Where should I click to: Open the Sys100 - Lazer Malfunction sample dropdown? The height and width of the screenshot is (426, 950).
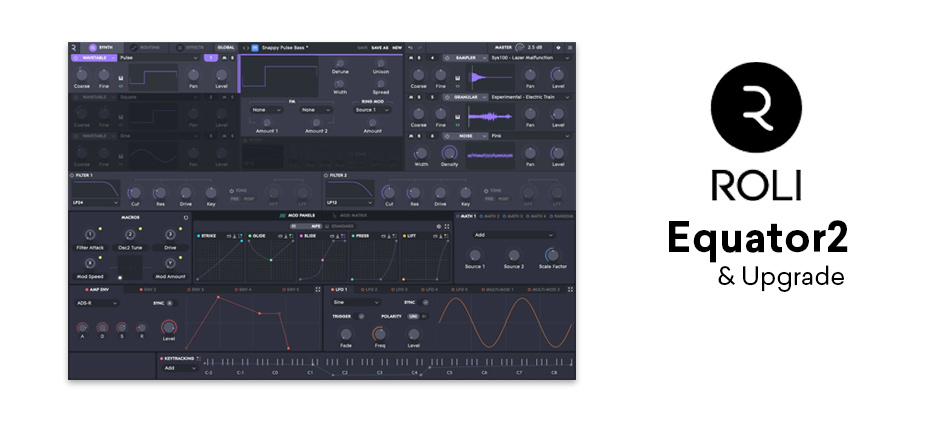coord(530,58)
